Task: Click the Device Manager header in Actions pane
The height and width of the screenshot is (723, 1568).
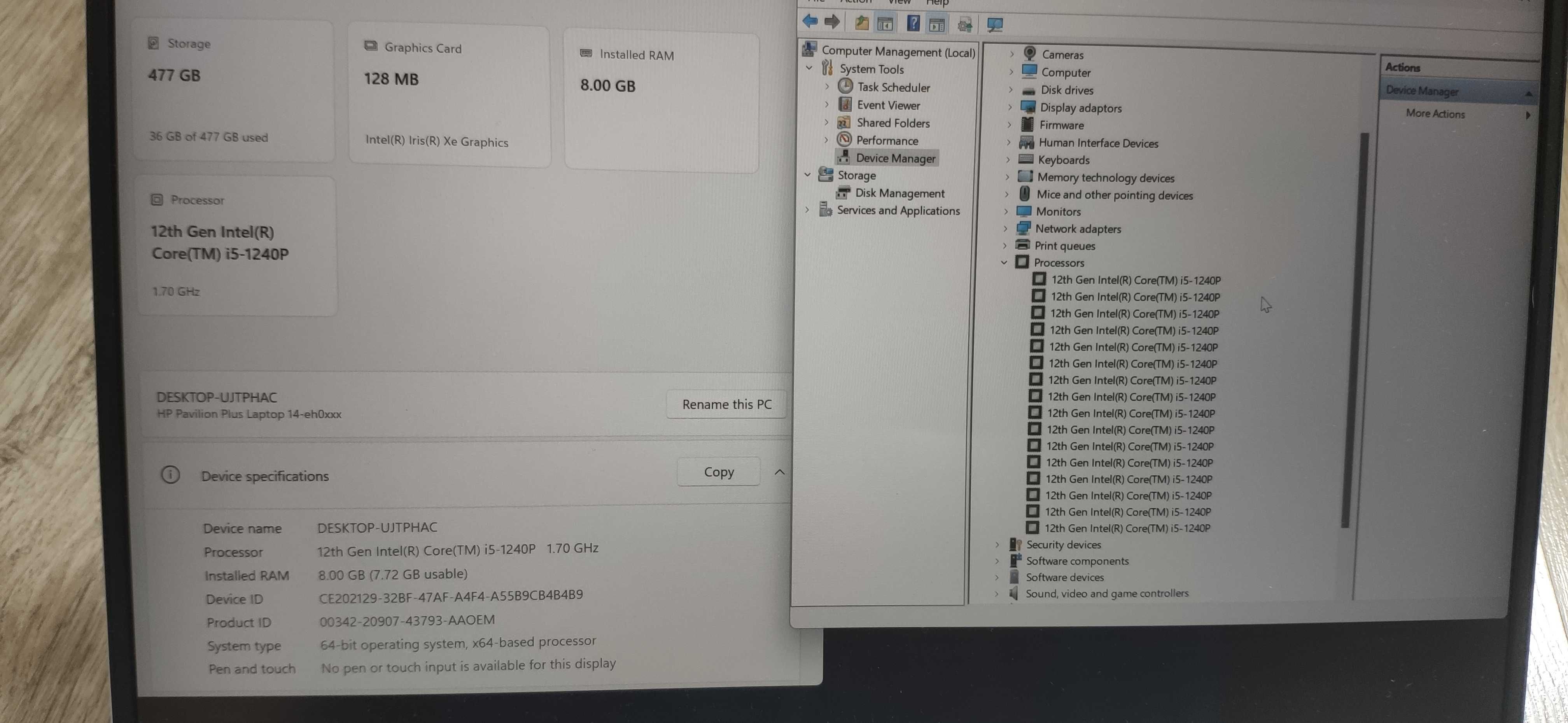Action: (x=1458, y=91)
